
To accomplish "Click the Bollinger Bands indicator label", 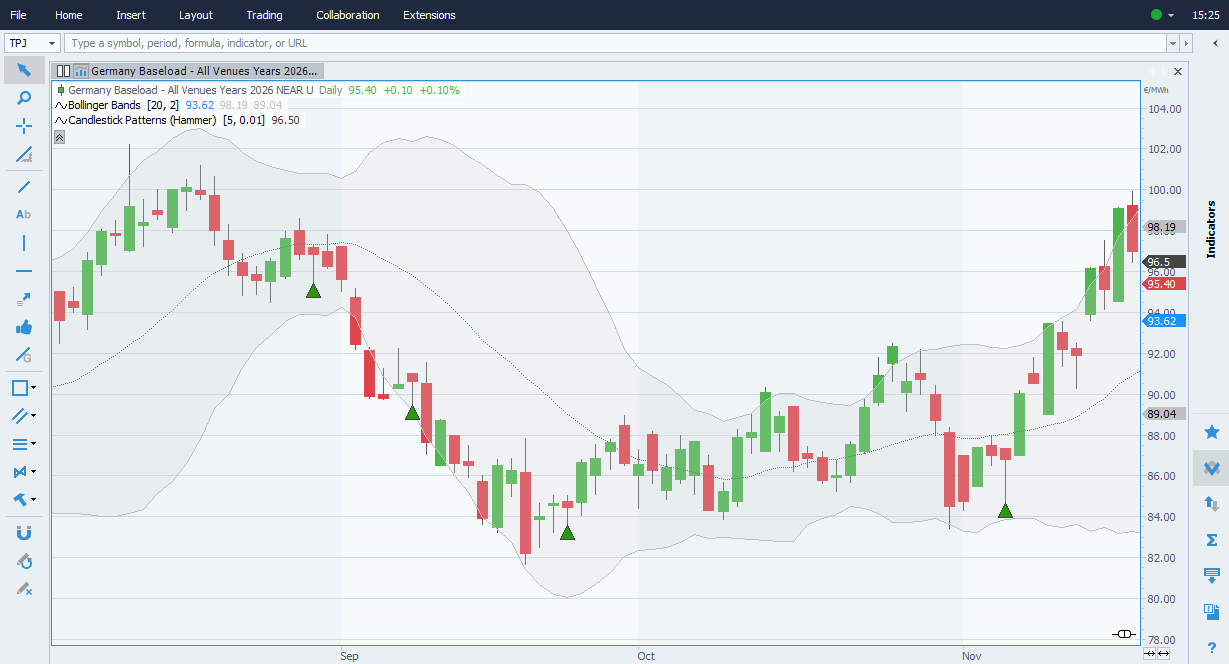I will pyautogui.click(x=104, y=105).
